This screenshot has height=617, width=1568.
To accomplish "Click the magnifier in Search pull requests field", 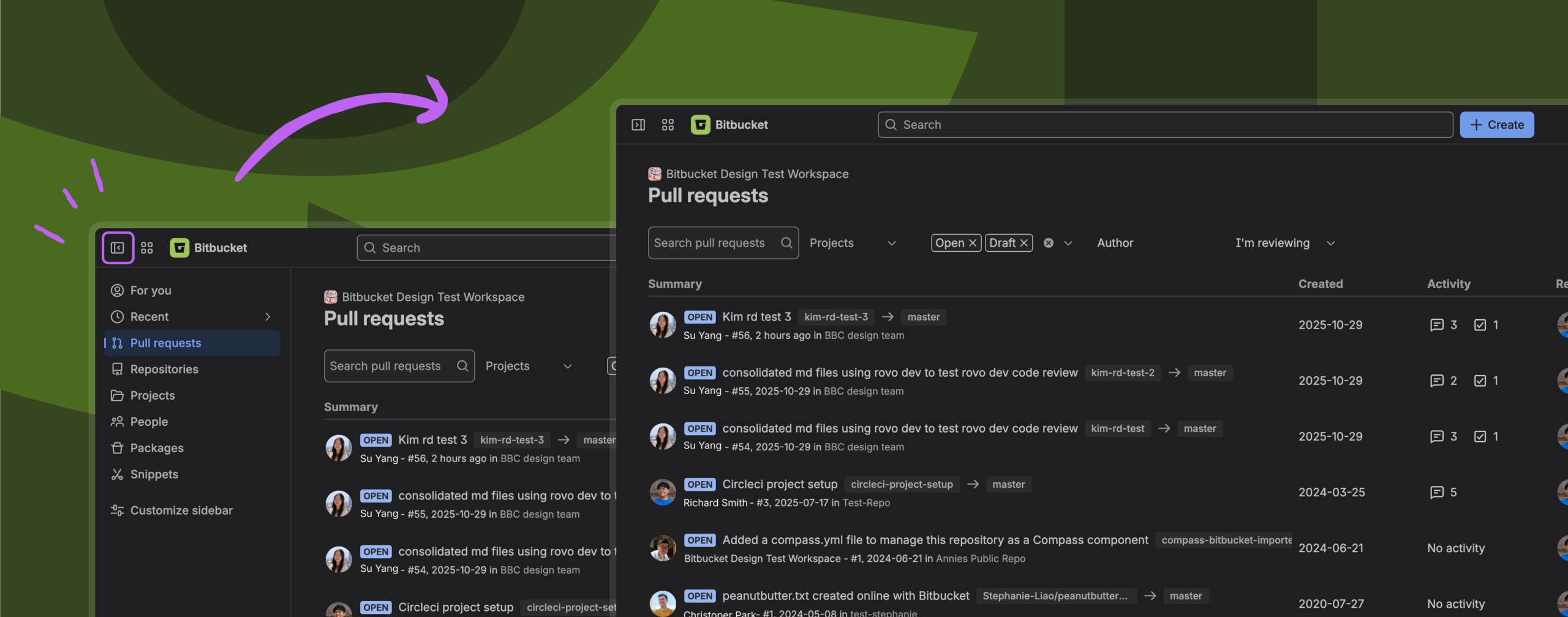I will pos(786,243).
